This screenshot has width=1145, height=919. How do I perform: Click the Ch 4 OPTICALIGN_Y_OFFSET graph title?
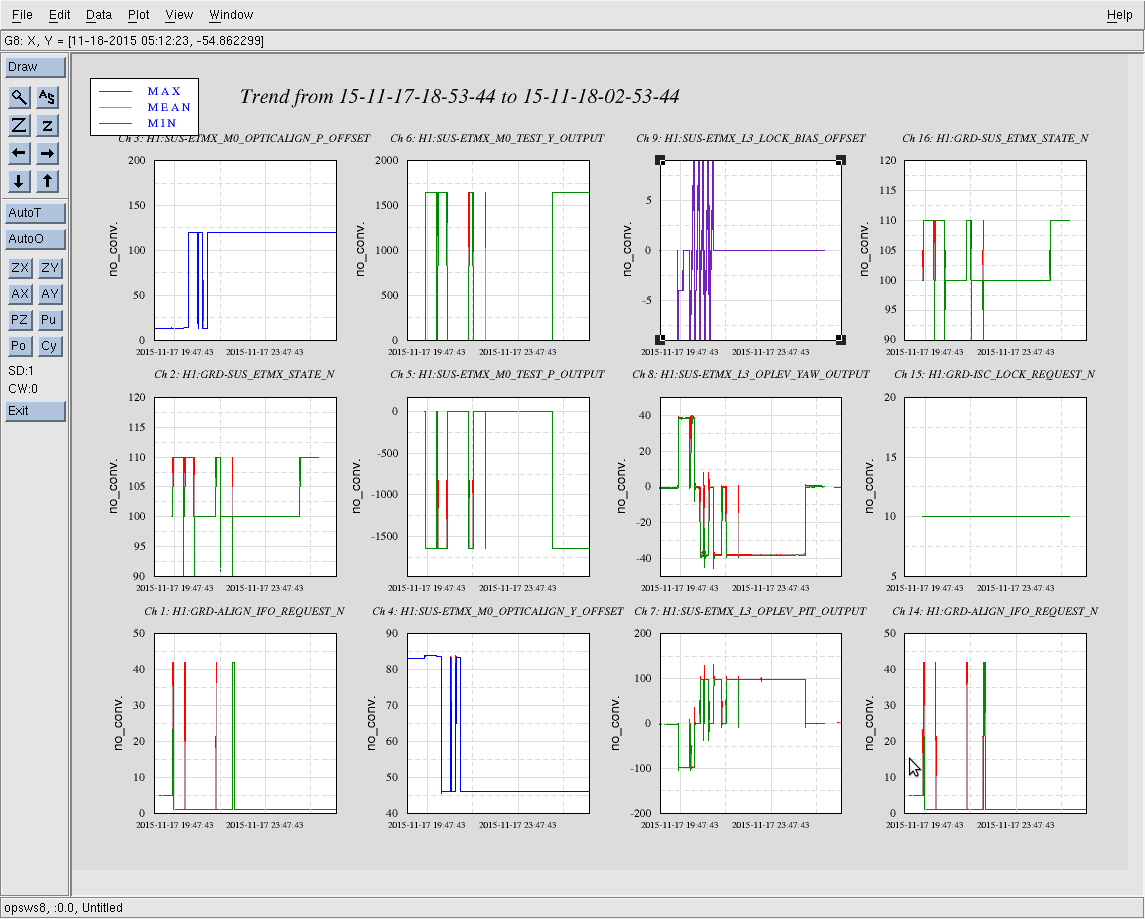498,611
